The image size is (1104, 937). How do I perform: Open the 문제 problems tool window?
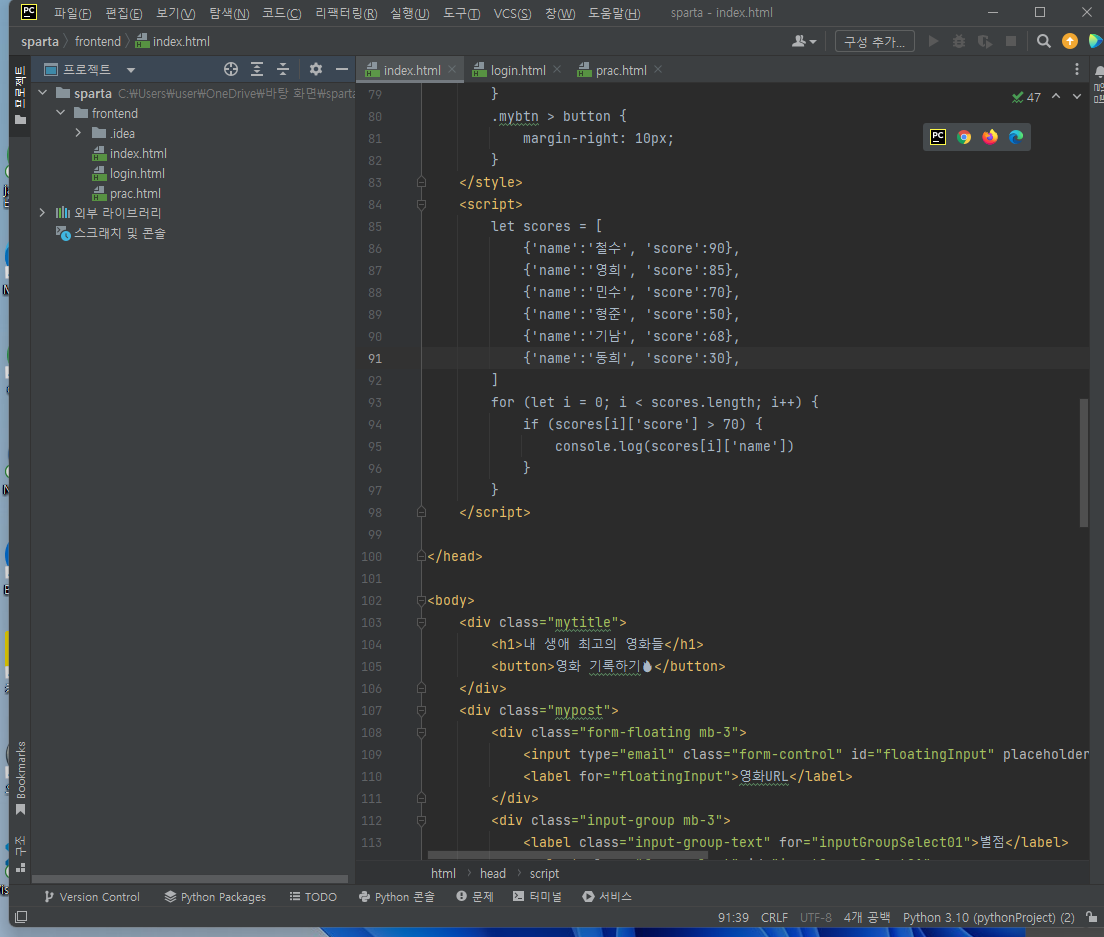pyautogui.click(x=475, y=897)
